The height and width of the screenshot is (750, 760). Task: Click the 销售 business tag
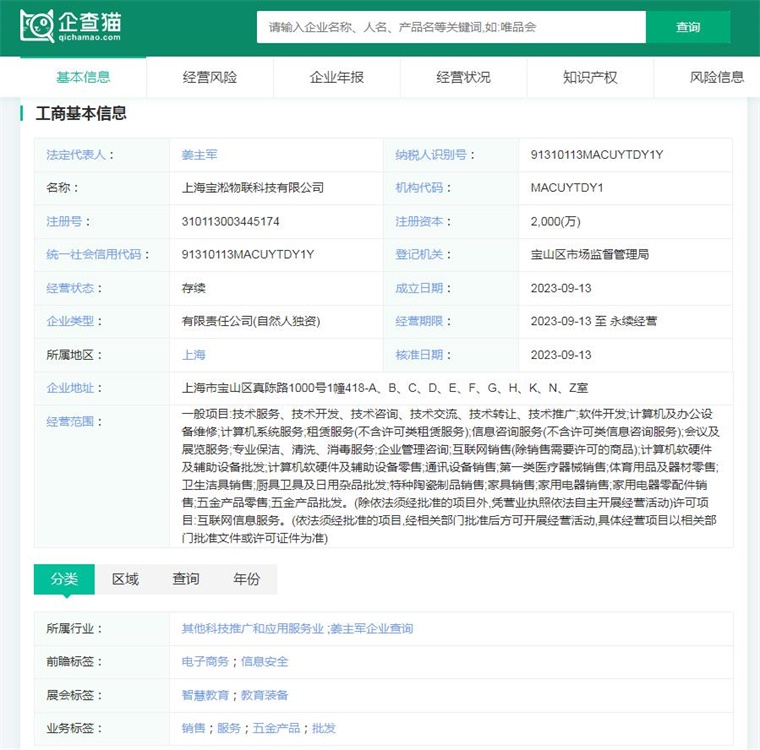point(193,728)
